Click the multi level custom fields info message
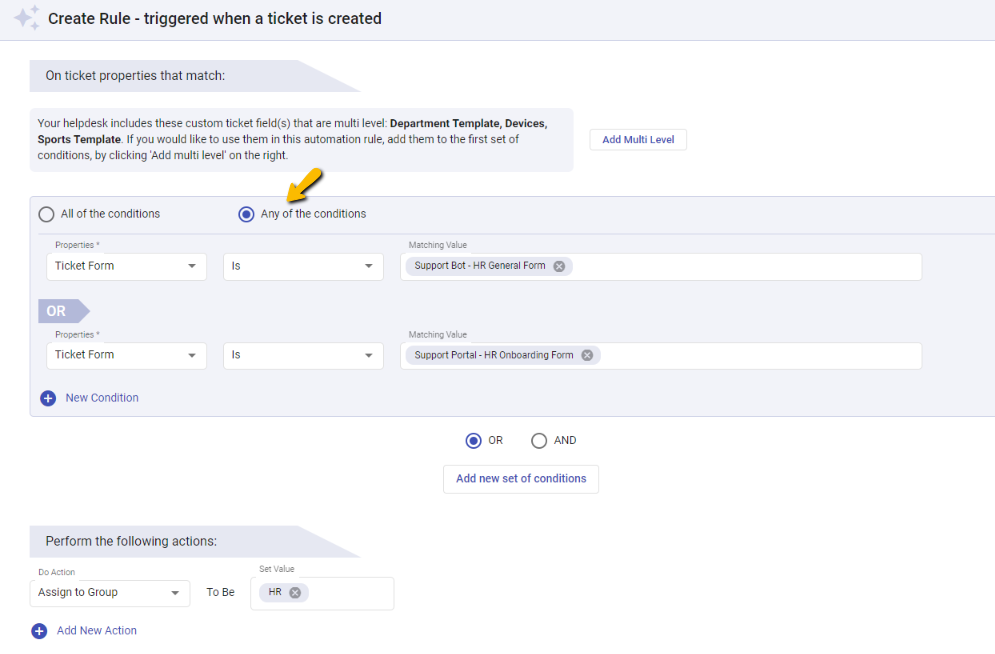This screenshot has height=654, width=995. point(301,140)
